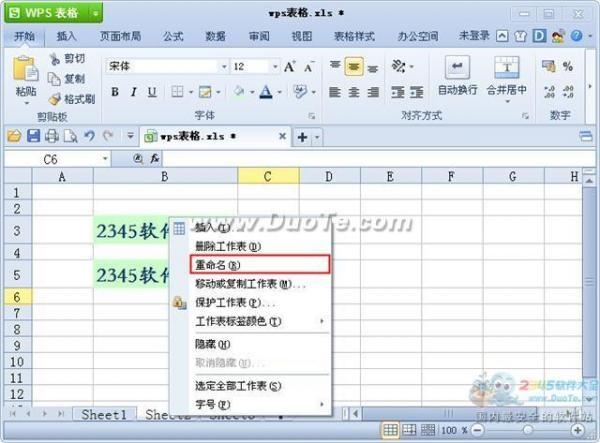Click the open folder icon in quick toolbar
The width and height of the screenshot is (600, 443).
[x=14, y=136]
